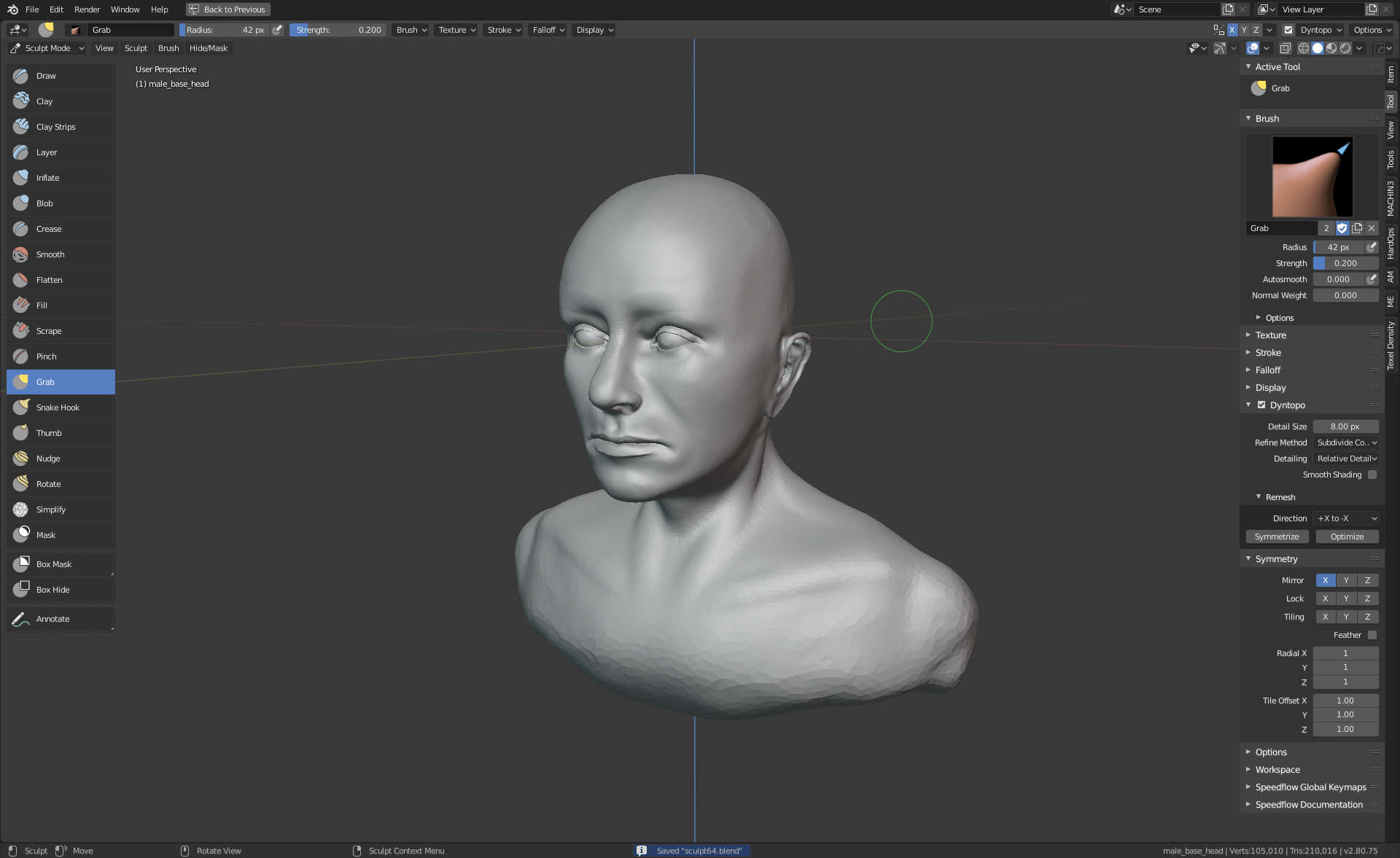Viewport: 1400px width, 858px height.
Task: Select the Smooth brush tool
Action: pos(50,254)
